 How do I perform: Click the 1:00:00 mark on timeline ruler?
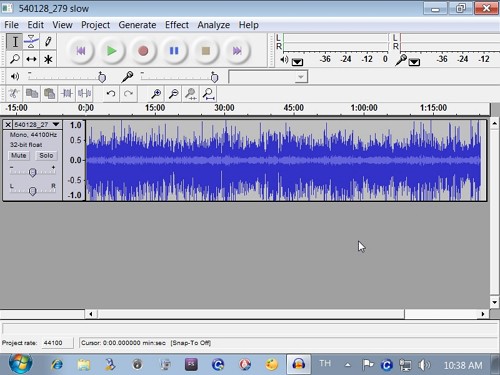point(364,108)
